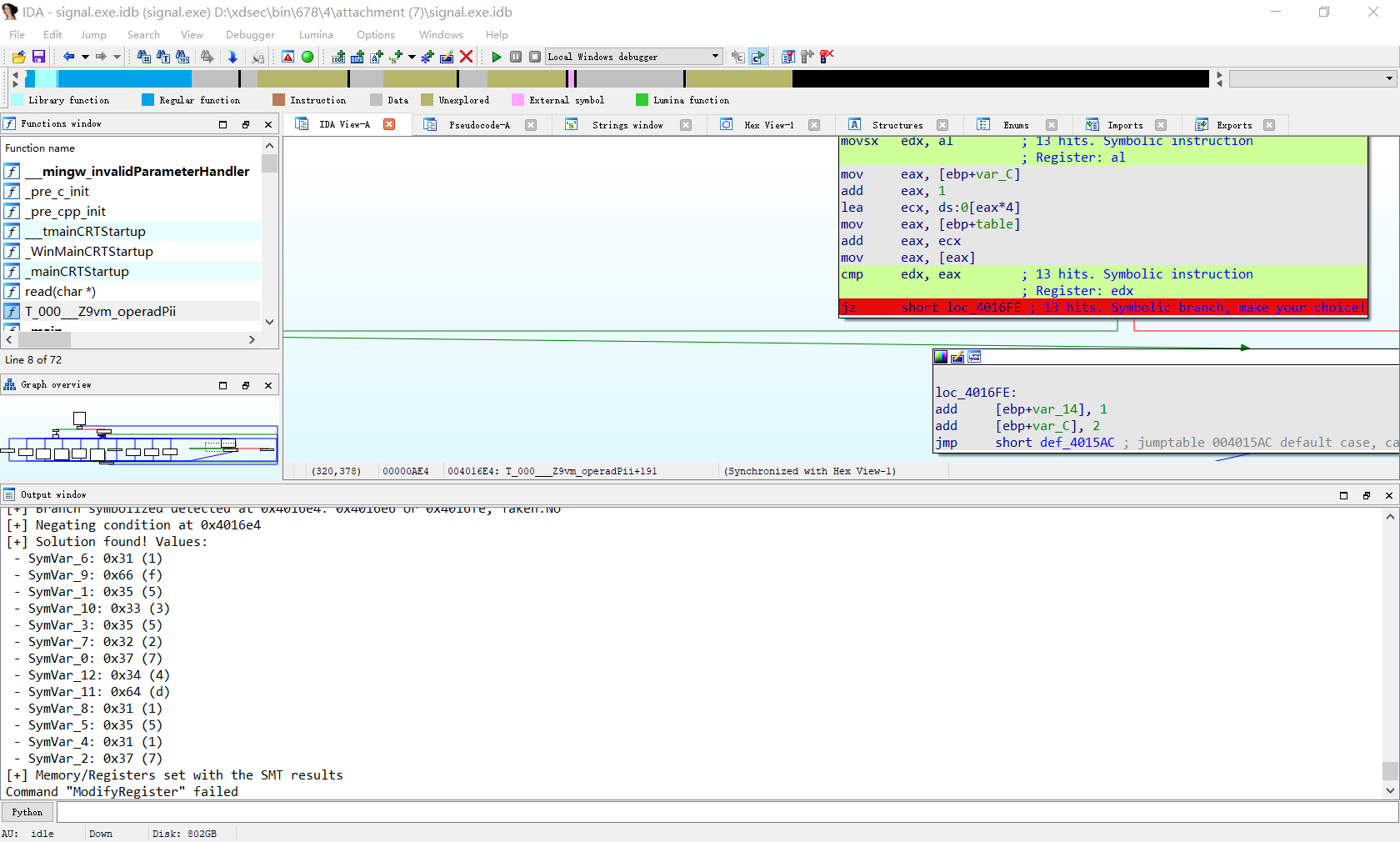Click the binoculars text search icon
The height and width of the screenshot is (842, 1400).
point(163,57)
